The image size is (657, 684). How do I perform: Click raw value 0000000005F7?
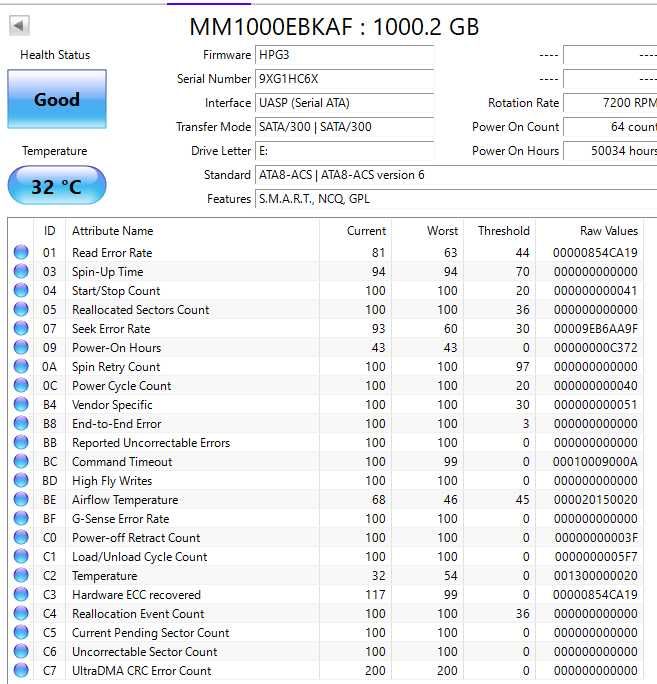(595, 557)
